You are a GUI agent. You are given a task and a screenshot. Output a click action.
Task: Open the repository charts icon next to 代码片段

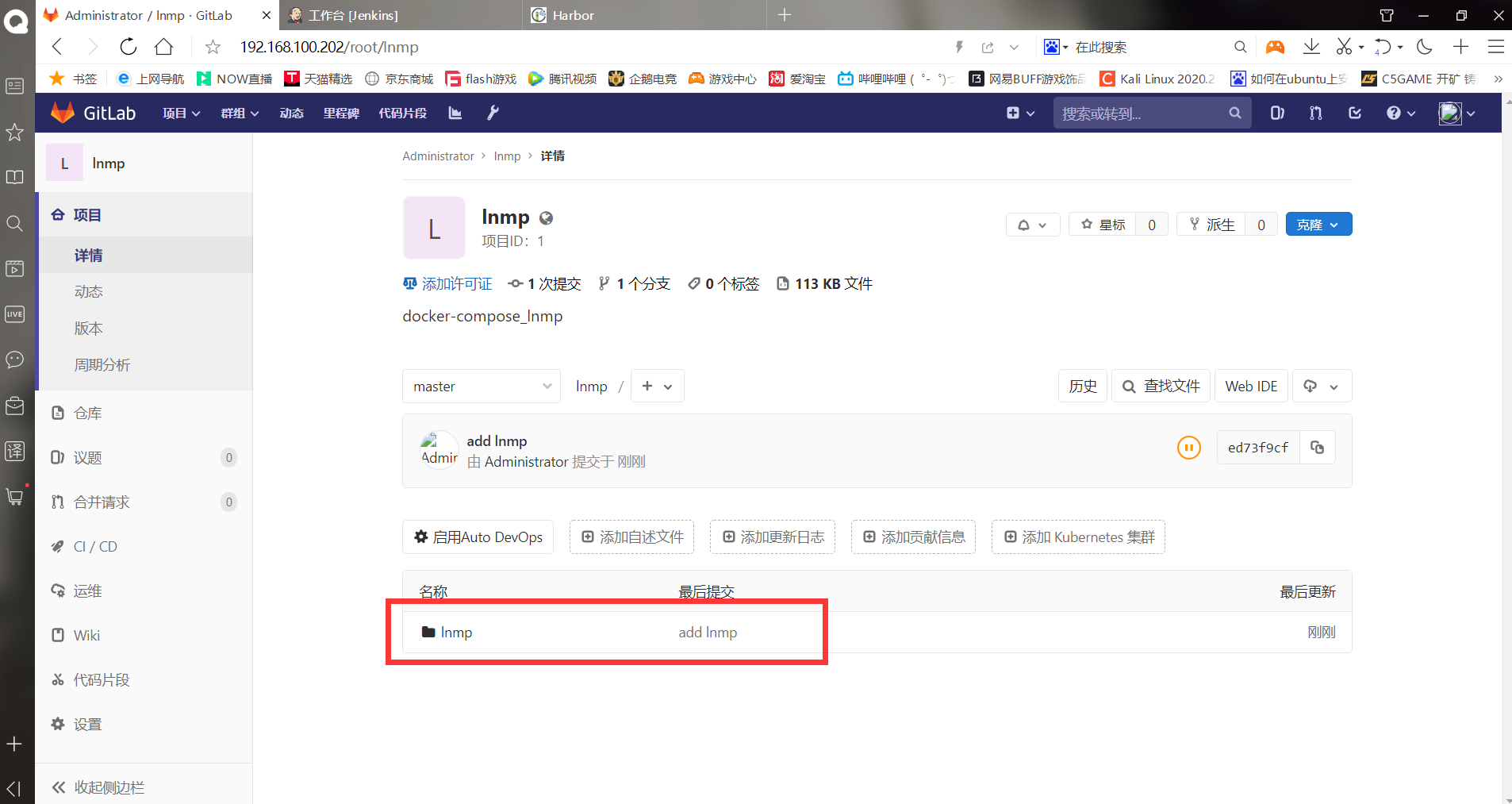455,113
